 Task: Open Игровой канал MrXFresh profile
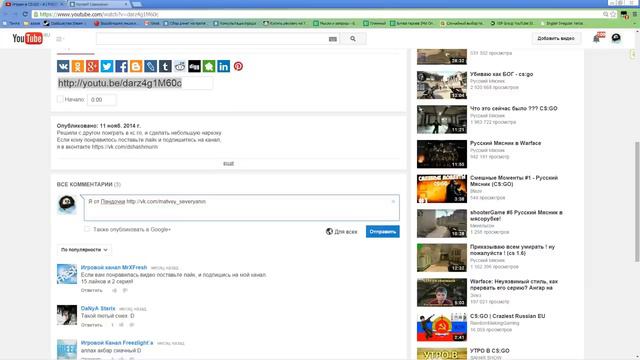click(x=114, y=267)
